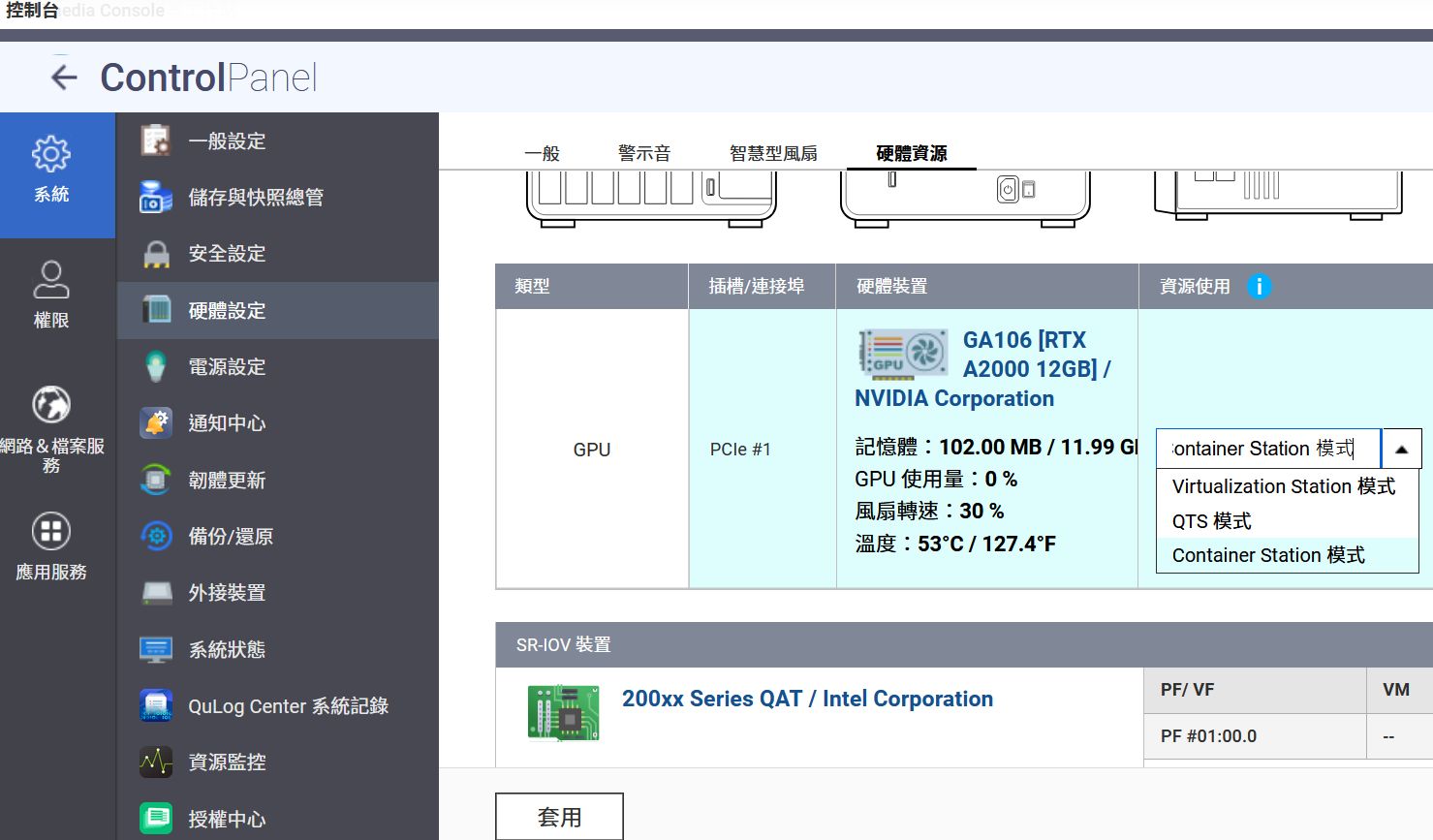Choose QTS mode from the list
This screenshot has height=840, width=1433.
pyautogui.click(x=1211, y=521)
